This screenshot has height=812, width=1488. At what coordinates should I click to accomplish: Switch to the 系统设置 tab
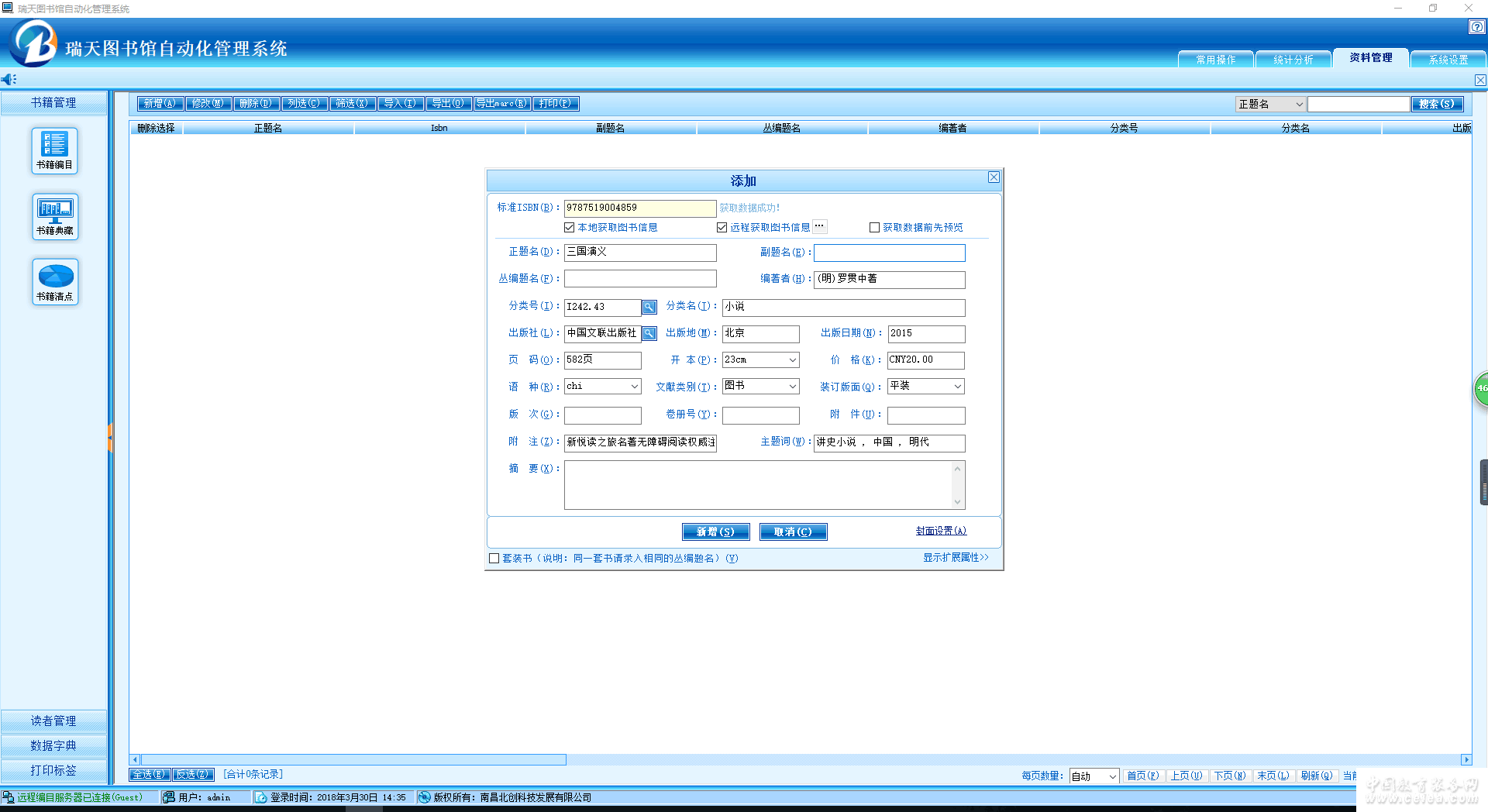pyautogui.click(x=1448, y=60)
